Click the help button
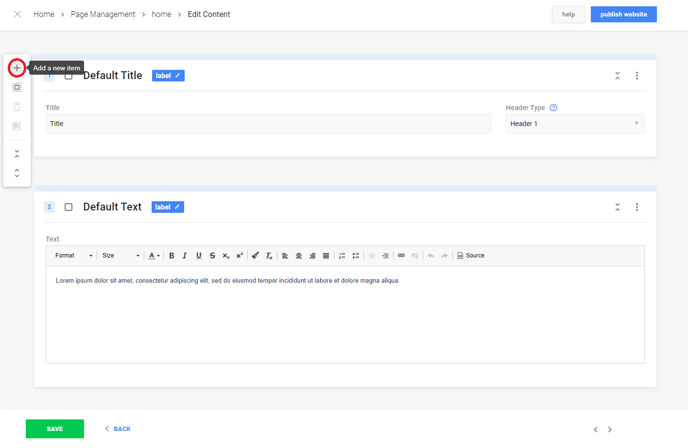Screen dimensions: 688x448 568,14
